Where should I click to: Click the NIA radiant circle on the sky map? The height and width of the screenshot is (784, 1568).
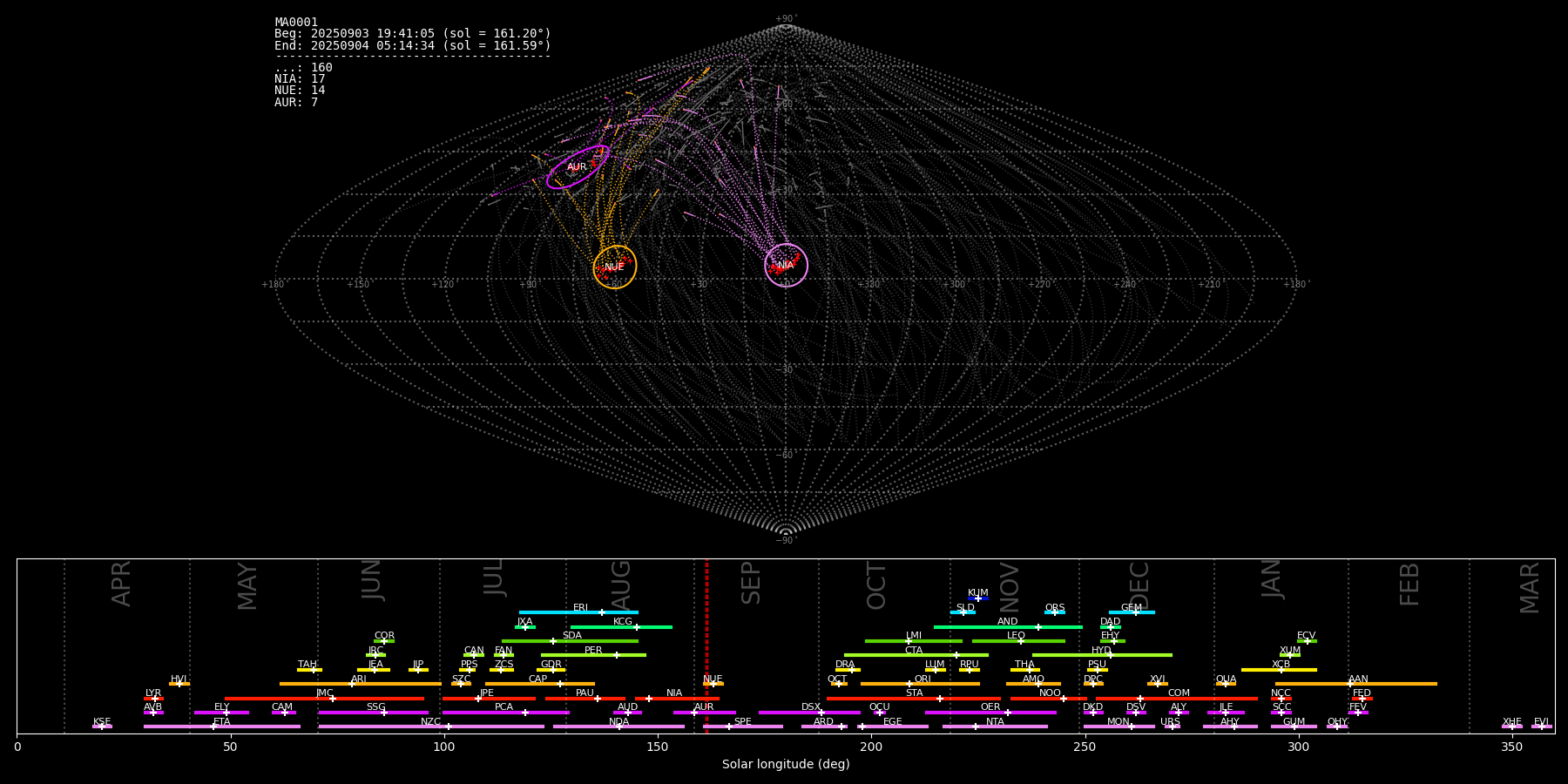click(x=786, y=265)
